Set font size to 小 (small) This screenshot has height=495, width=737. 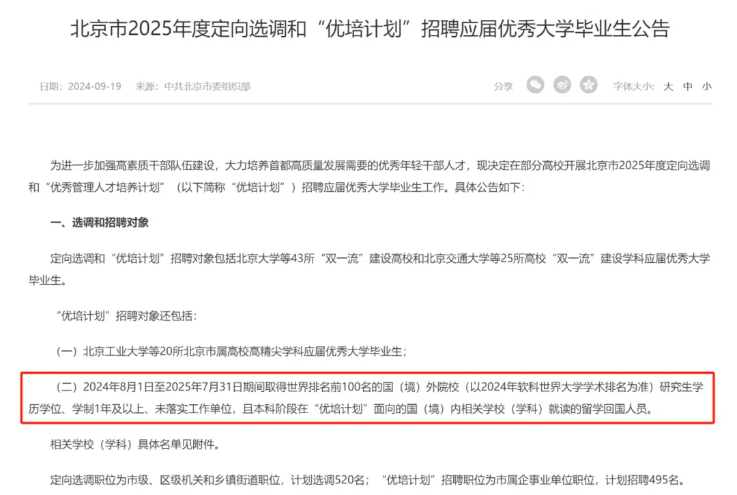pos(706,86)
